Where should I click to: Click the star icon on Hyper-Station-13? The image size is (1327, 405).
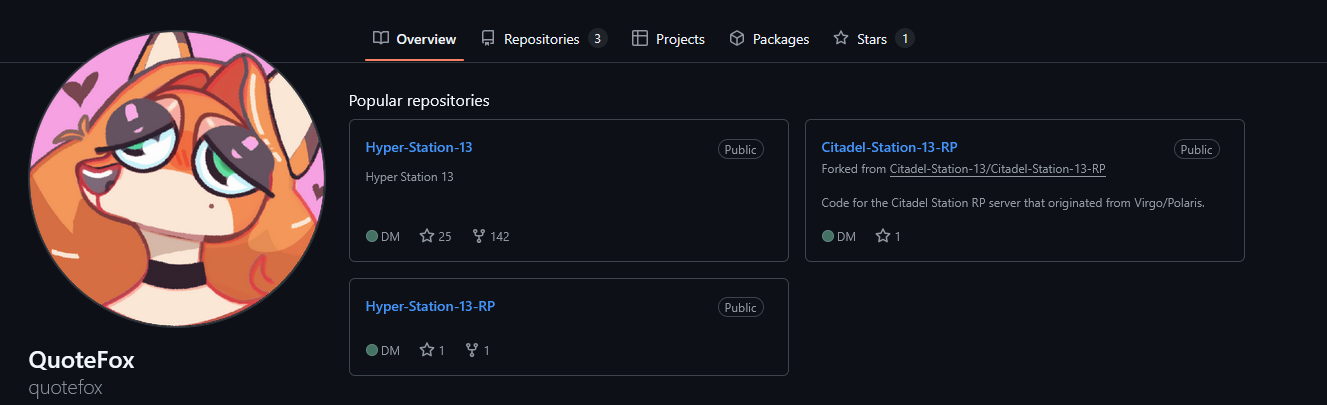coord(427,237)
